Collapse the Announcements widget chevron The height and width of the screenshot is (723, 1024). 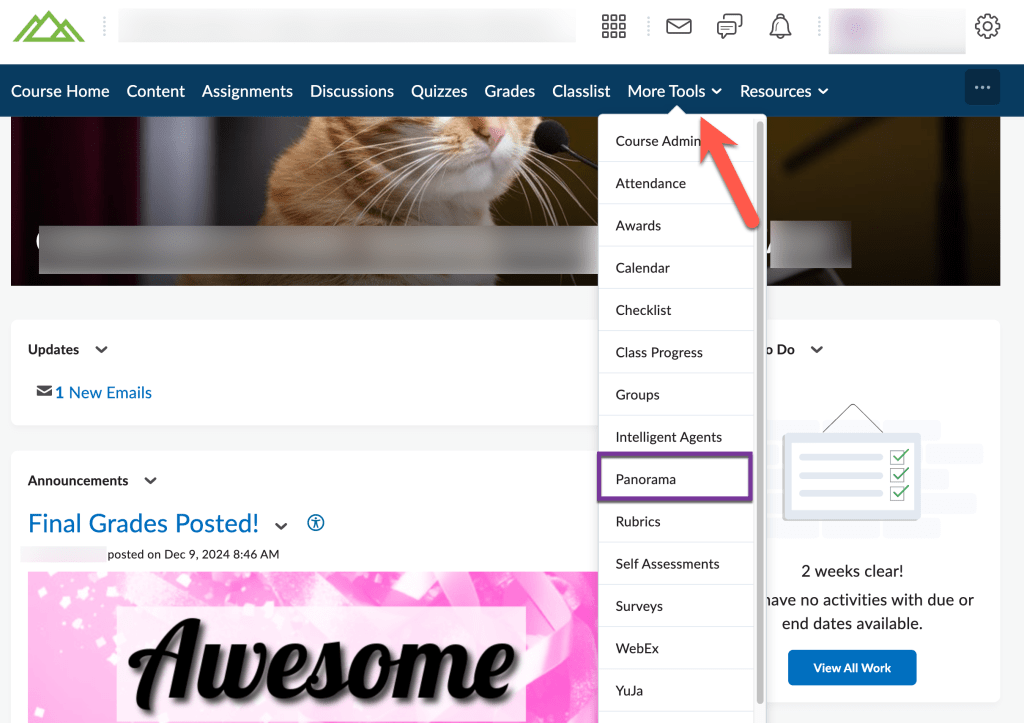(150, 481)
